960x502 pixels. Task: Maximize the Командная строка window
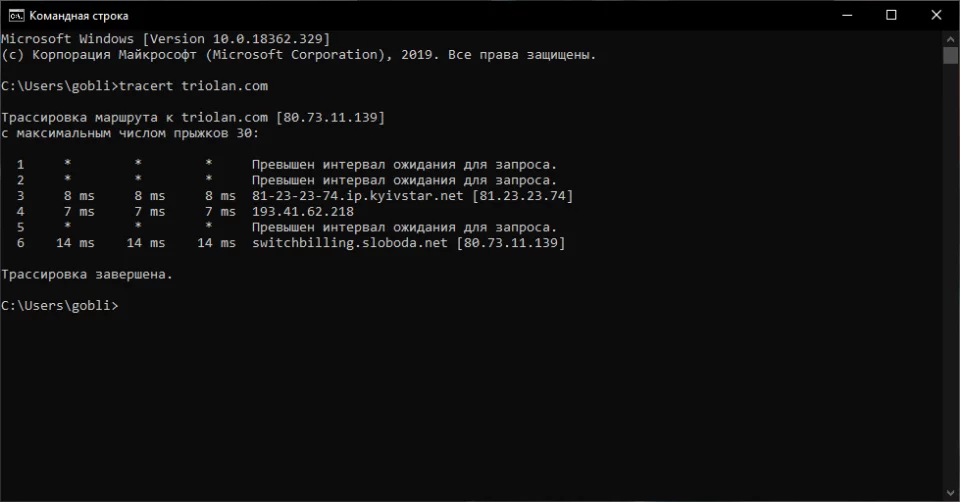891,15
